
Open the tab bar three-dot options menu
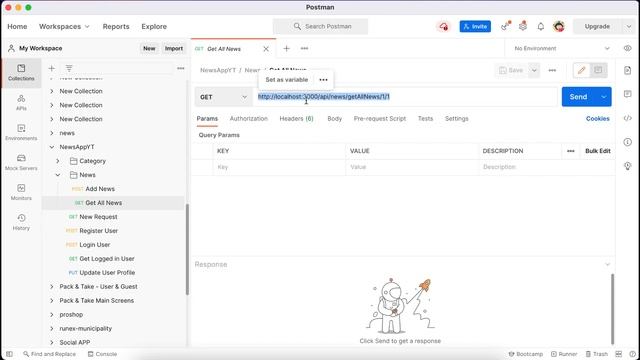click(x=304, y=49)
